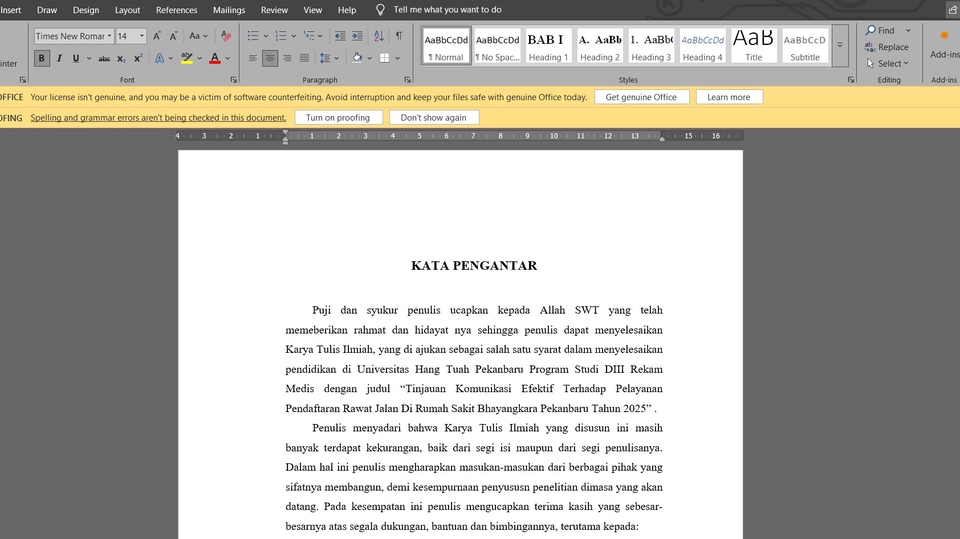Expand font color dropdown arrow
Viewport: 960px width, 539px height.
[228, 58]
